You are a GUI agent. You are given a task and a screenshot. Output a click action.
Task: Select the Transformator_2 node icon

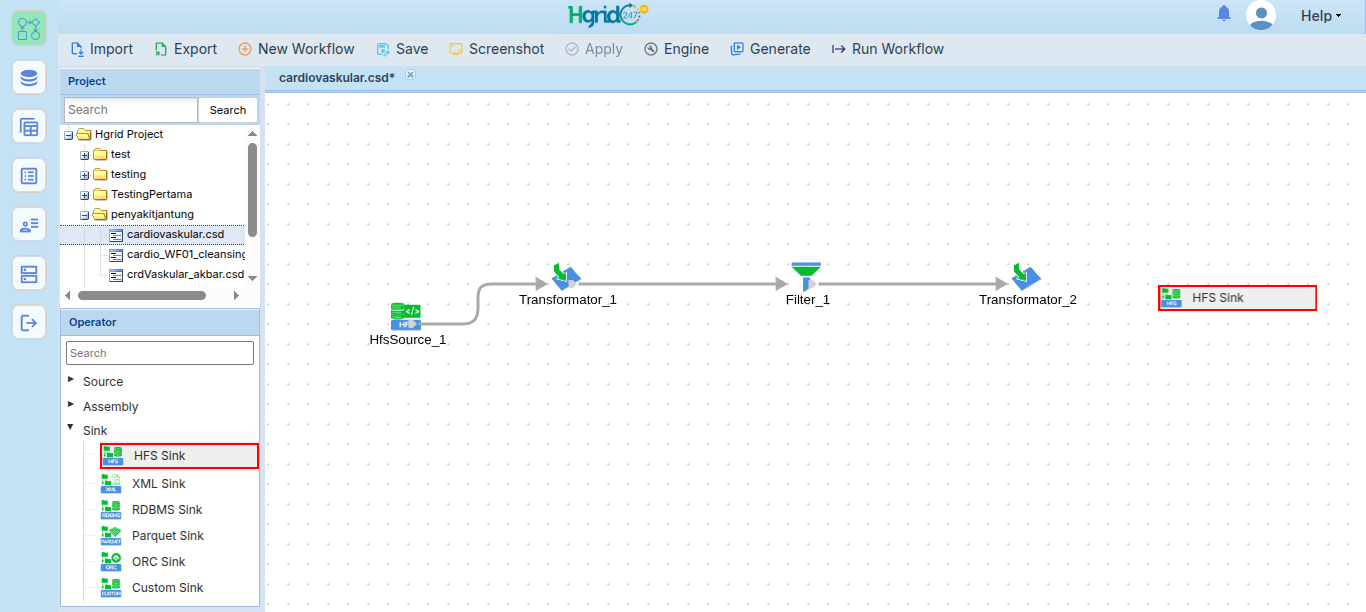[1026, 276]
